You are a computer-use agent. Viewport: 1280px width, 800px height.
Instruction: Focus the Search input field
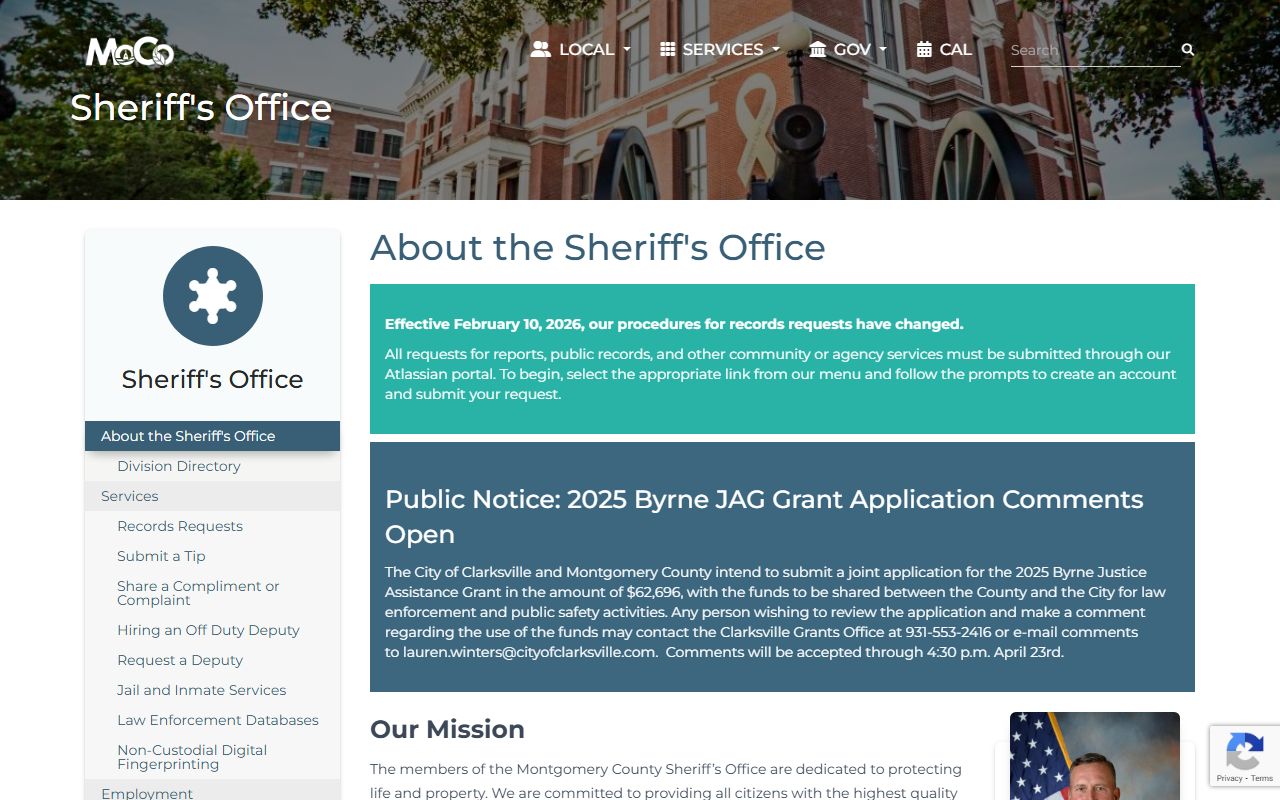click(x=1090, y=50)
